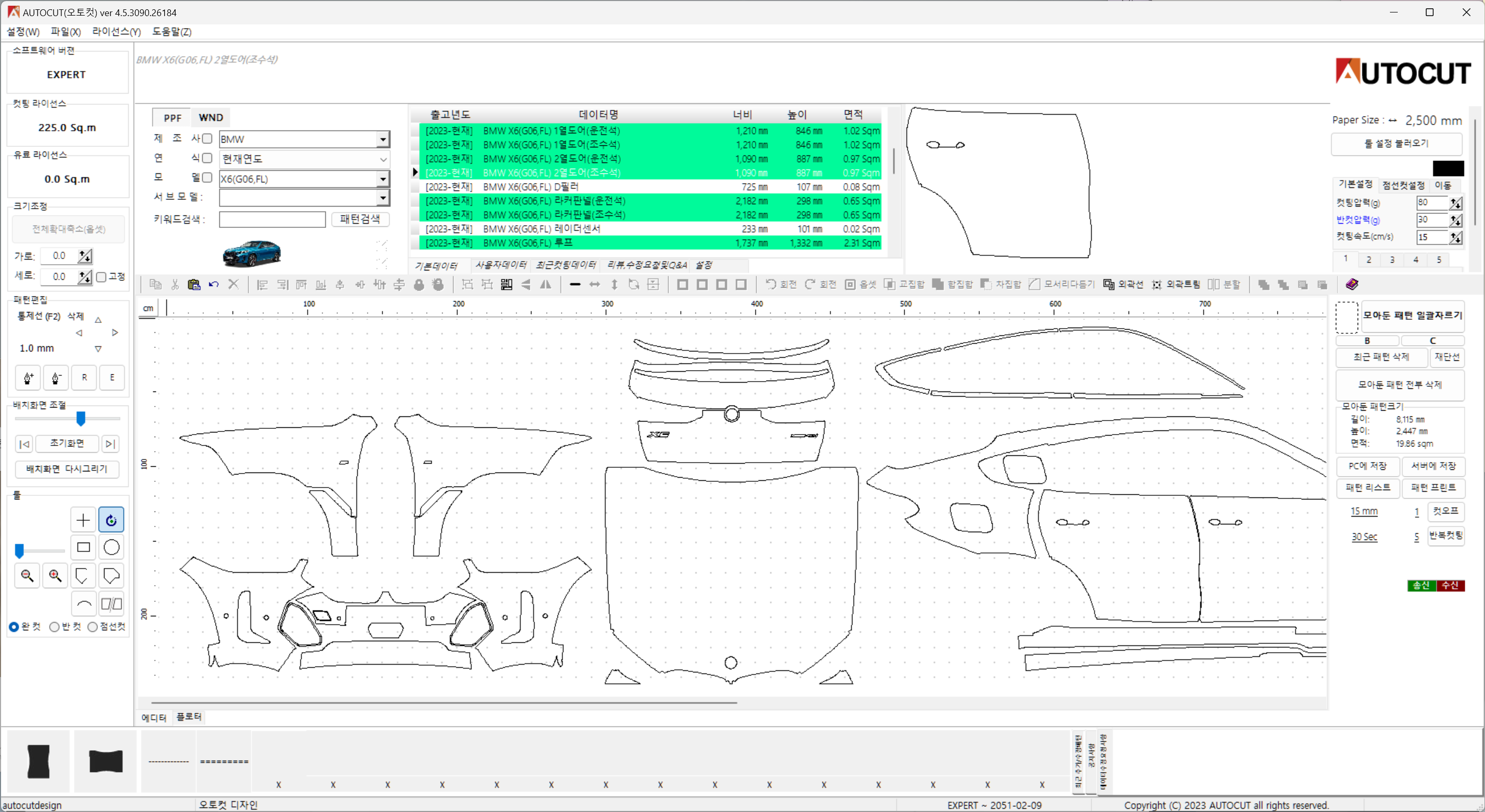This screenshot has height=812, width=1485.
Task: Open the 도움말(Z) menu
Action: [x=172, y=32]
